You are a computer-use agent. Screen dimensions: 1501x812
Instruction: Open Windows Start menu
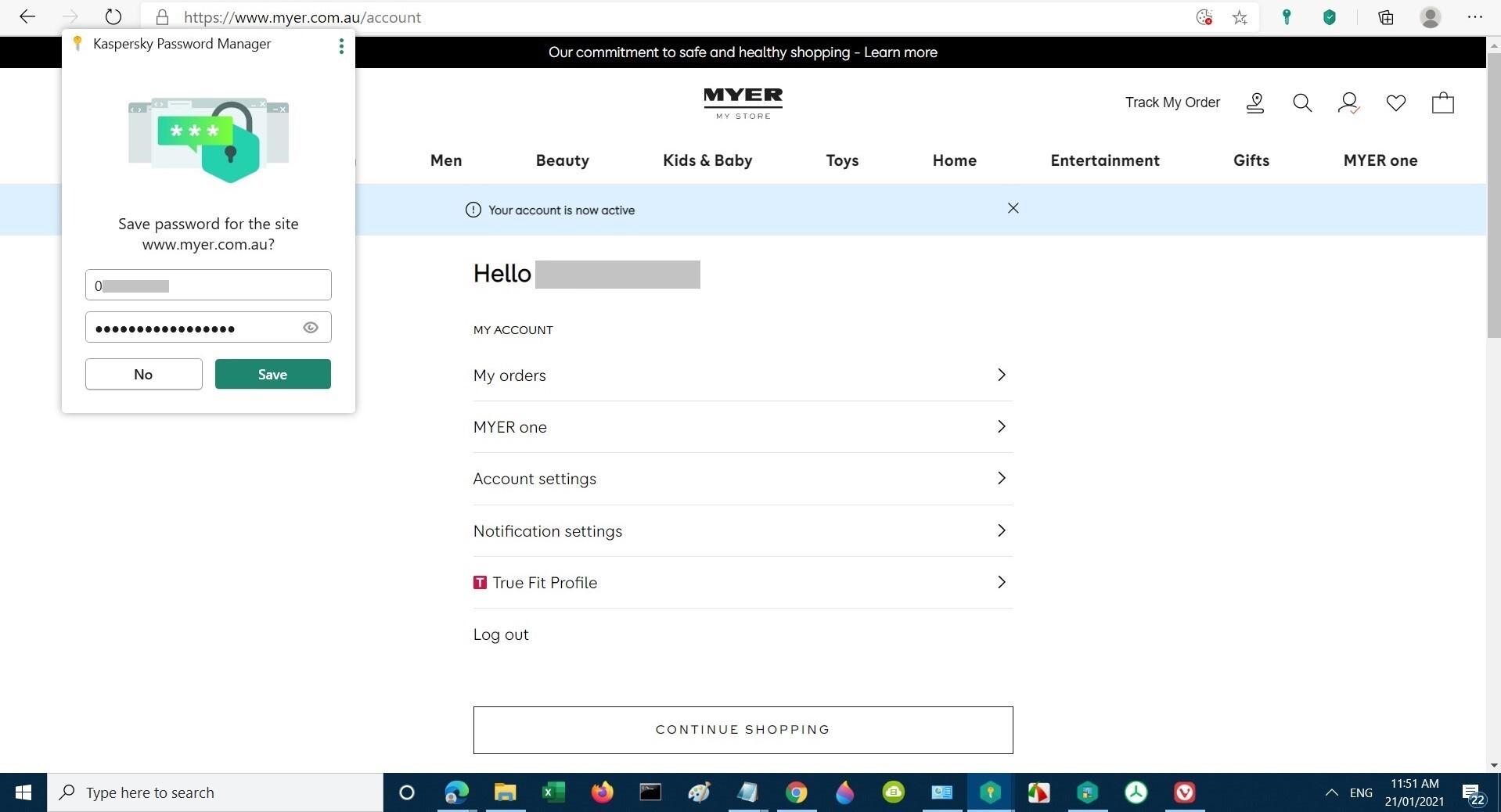[x=23, y=792]
